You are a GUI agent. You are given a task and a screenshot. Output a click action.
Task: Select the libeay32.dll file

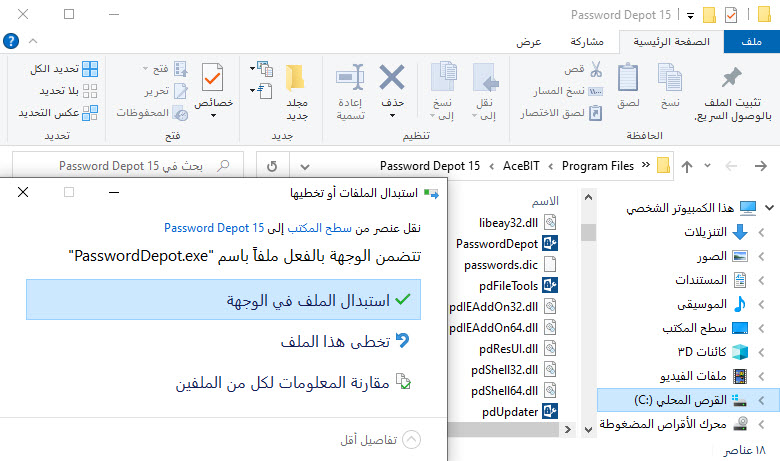(x=517, y=223)
